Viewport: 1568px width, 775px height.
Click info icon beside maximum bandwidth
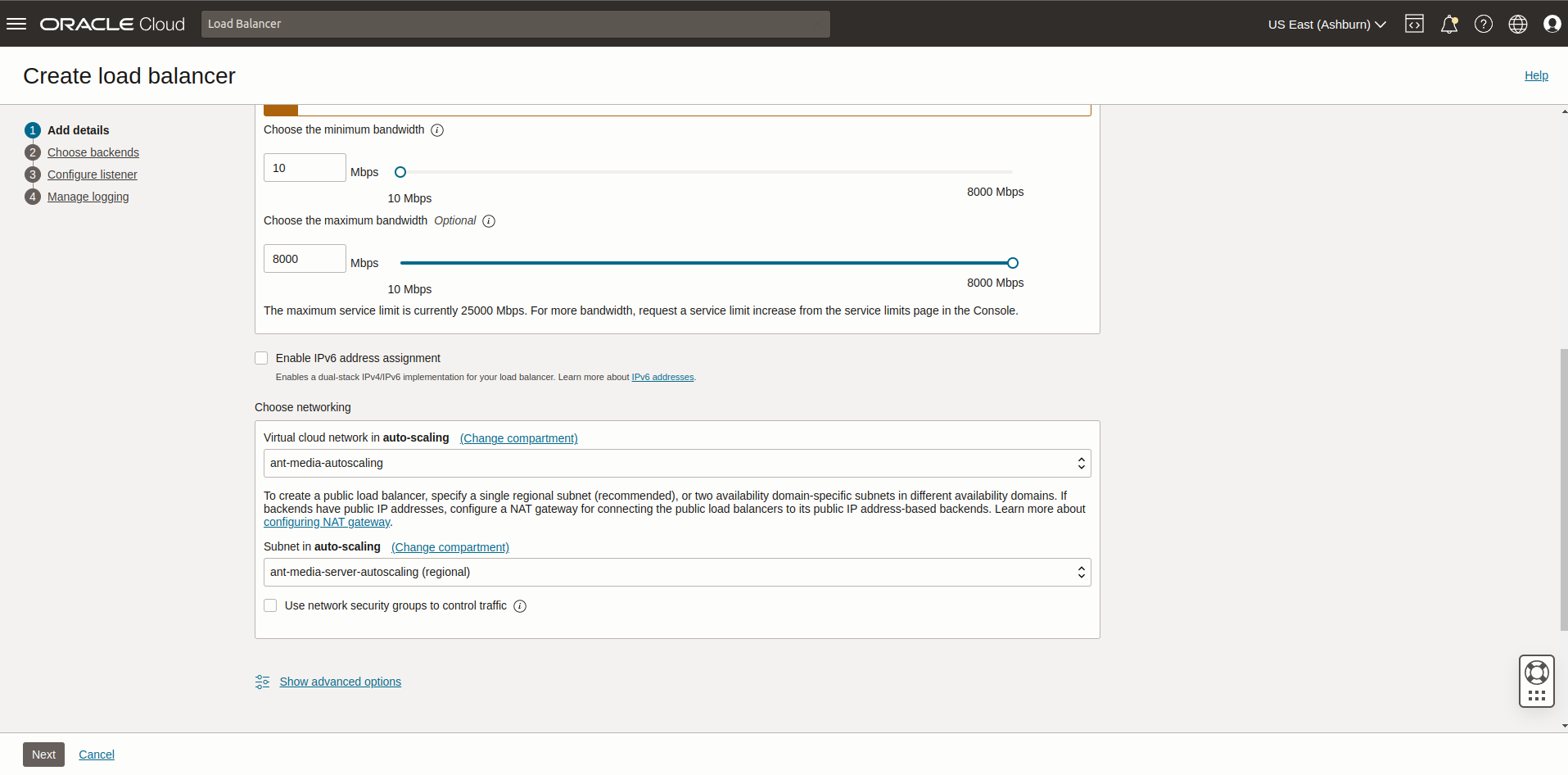point(489,221)
